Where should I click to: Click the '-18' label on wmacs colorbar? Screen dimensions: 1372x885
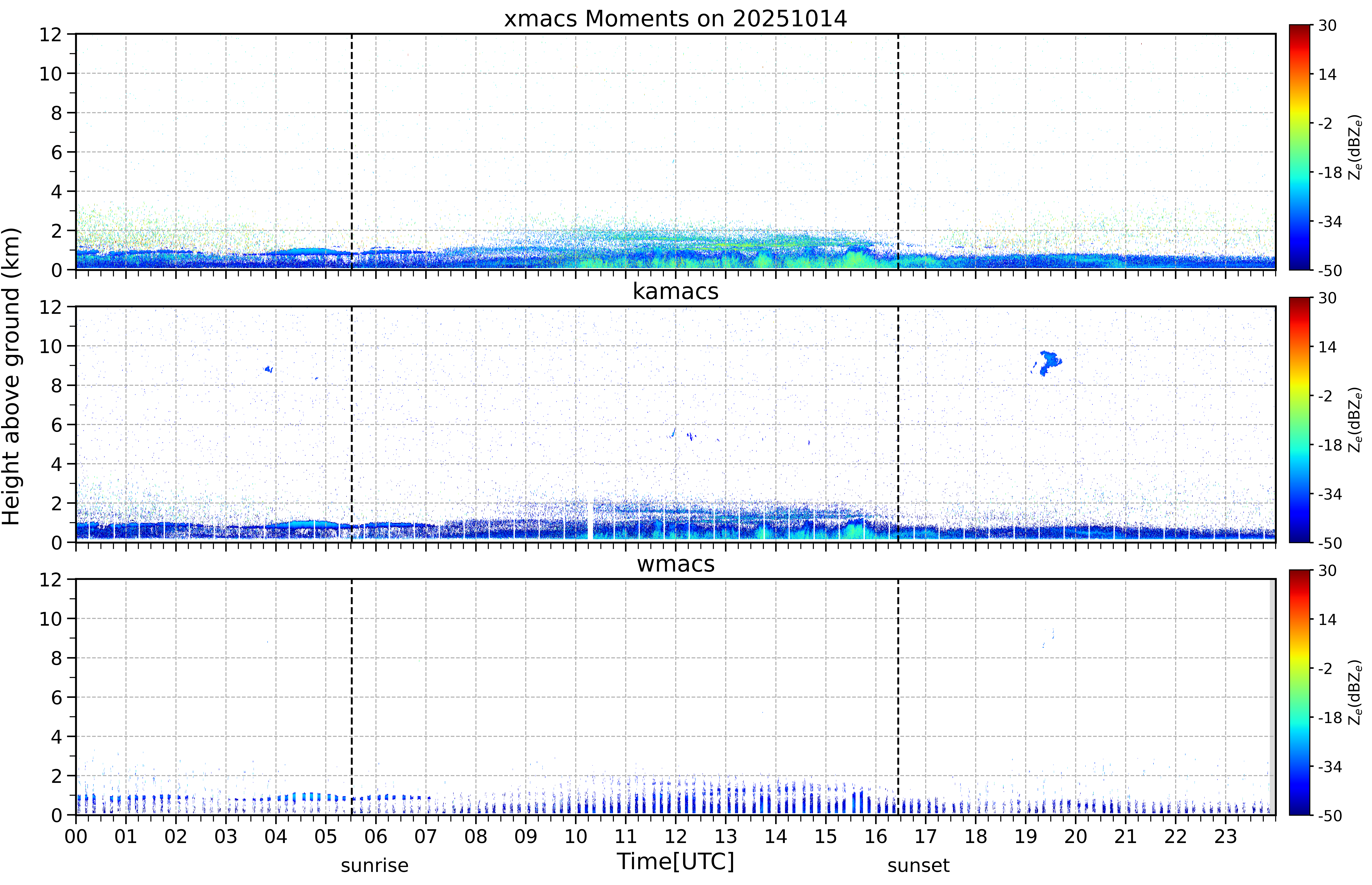[1330, 718]
